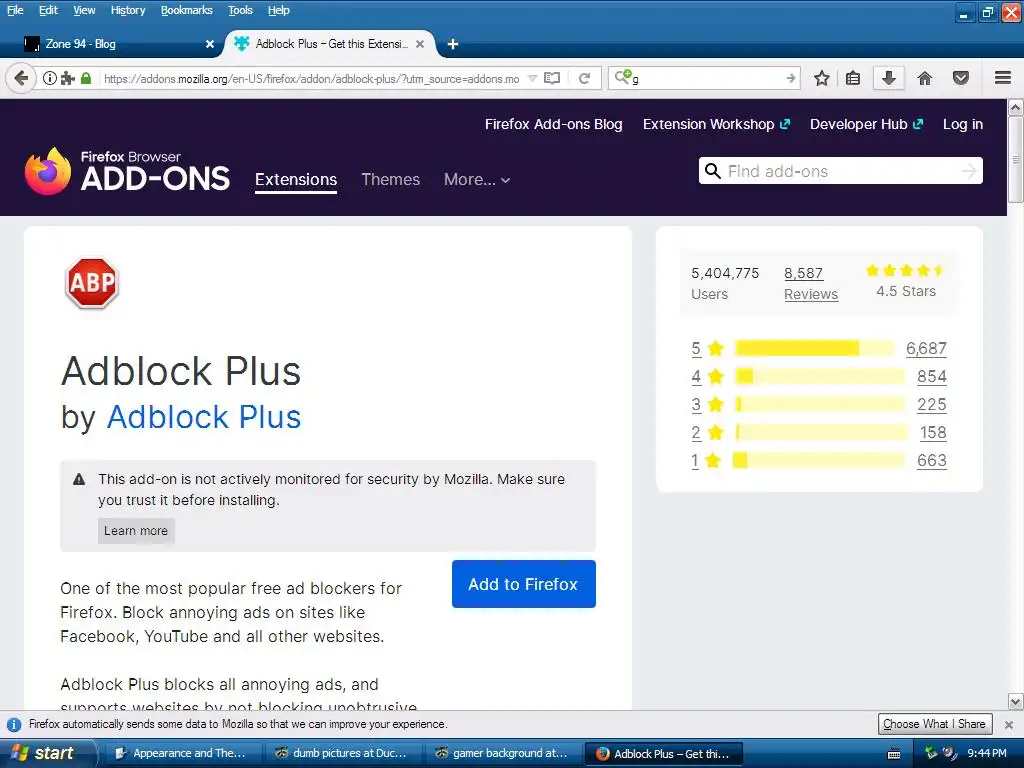Click the ABP stop-sign addon icon

point(92,283)
